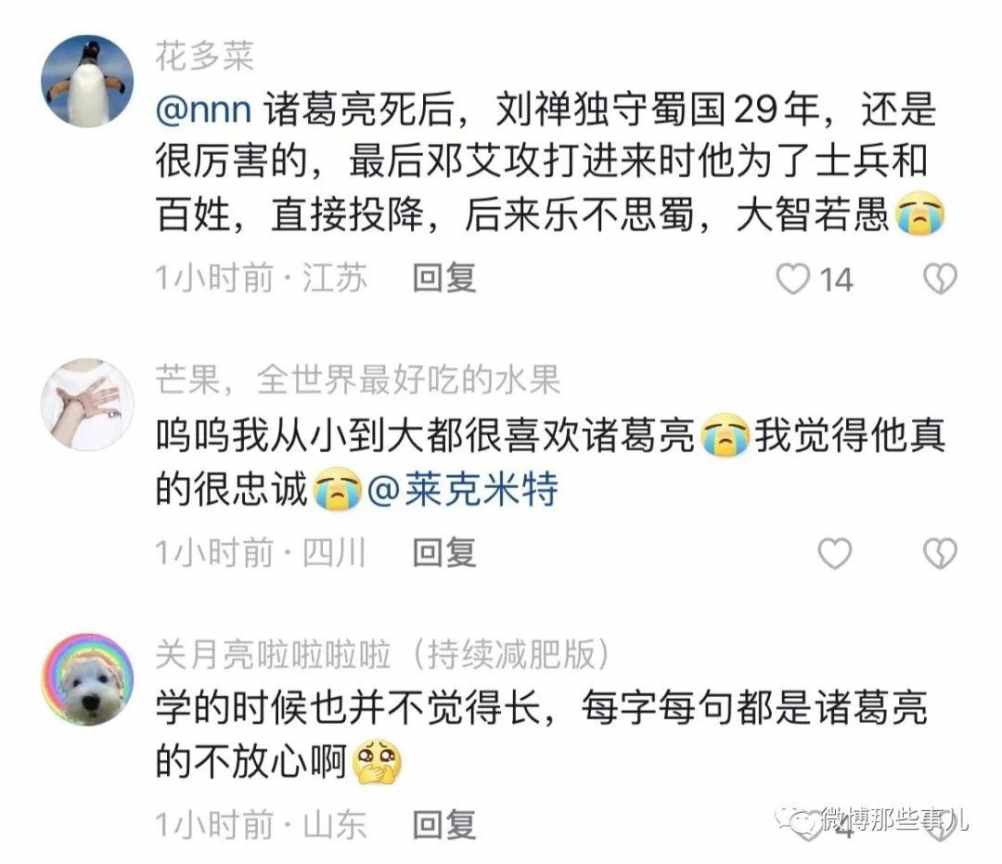
Task: Tap the crying emoji after 大智若愚
Action: click(x=920, y=213)
